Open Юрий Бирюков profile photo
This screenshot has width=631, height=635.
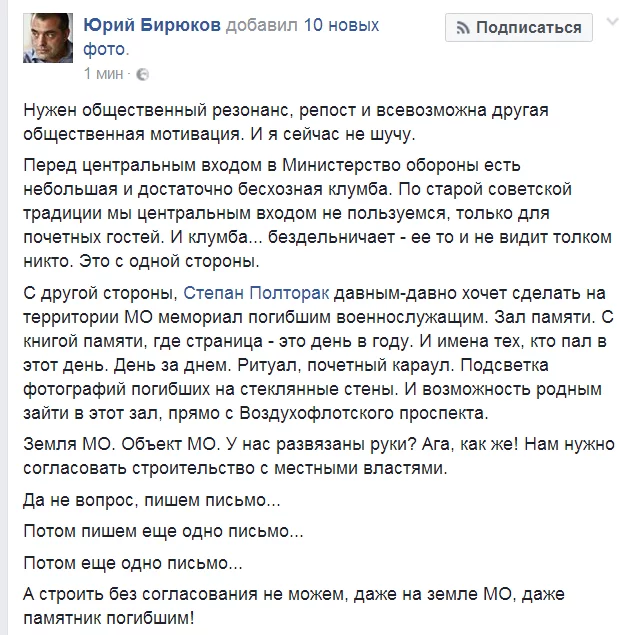48,38
